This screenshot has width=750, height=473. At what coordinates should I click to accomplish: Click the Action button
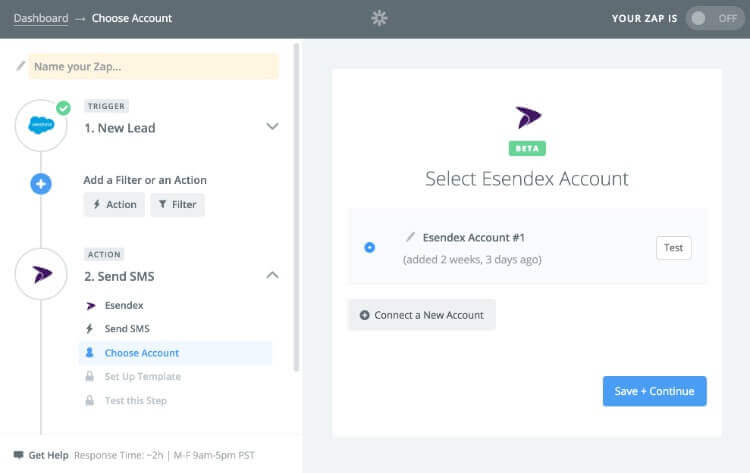114,205
